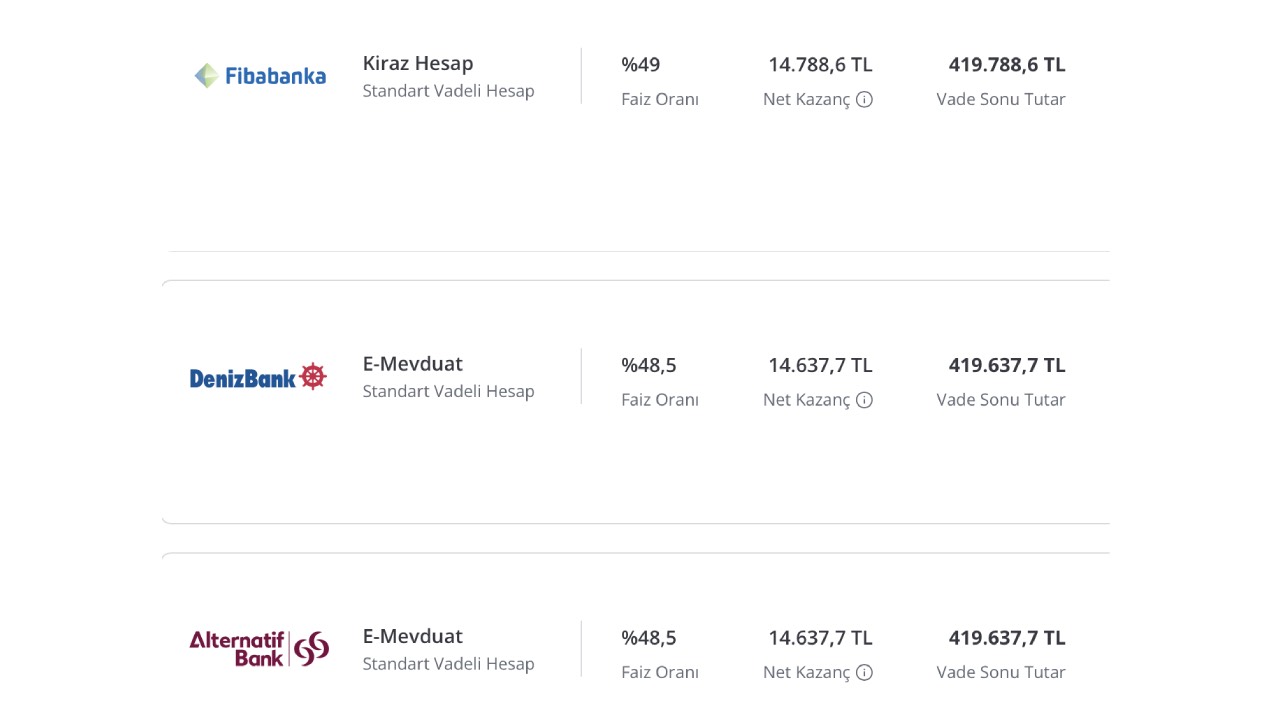Open Net Kazanç info icon for DenizBank
The width and height of the screenshot is (1280, 720).
[x=865, y=400]
